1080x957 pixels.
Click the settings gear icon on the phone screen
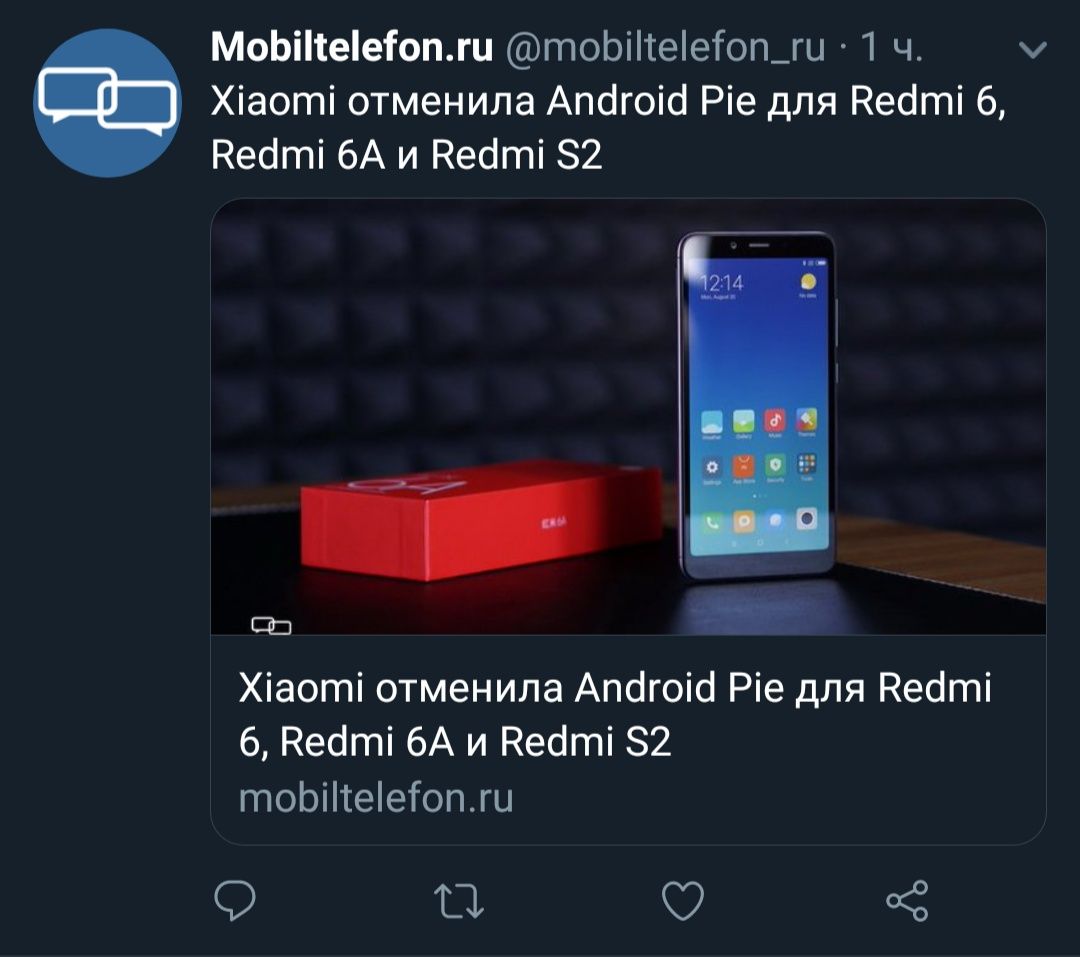712,468
